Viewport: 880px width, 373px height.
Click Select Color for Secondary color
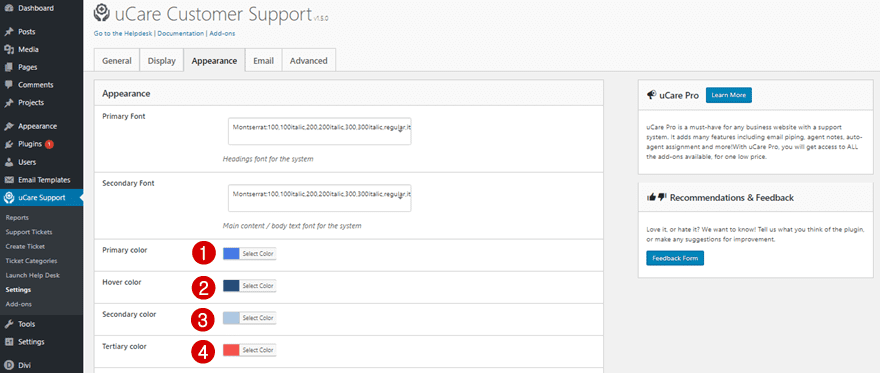click(258, 318)
